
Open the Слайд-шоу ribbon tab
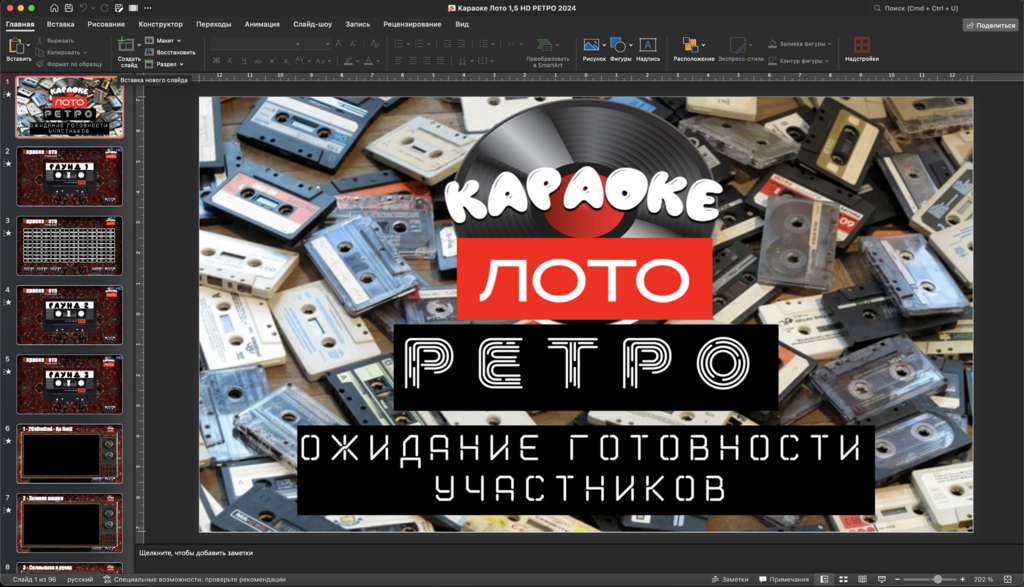pyautogui.click(x=312, y=24)
